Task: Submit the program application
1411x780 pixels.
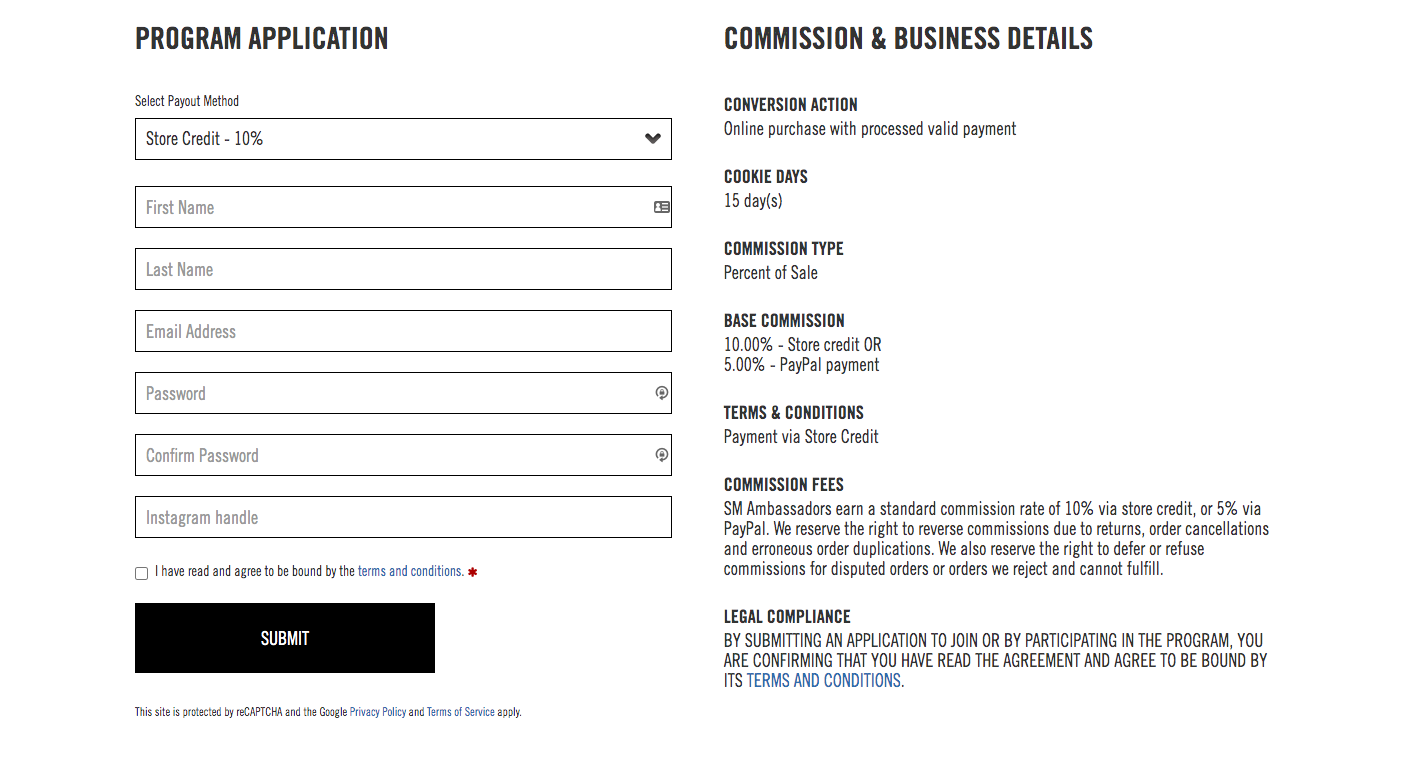Action: (x=285, y=638)
